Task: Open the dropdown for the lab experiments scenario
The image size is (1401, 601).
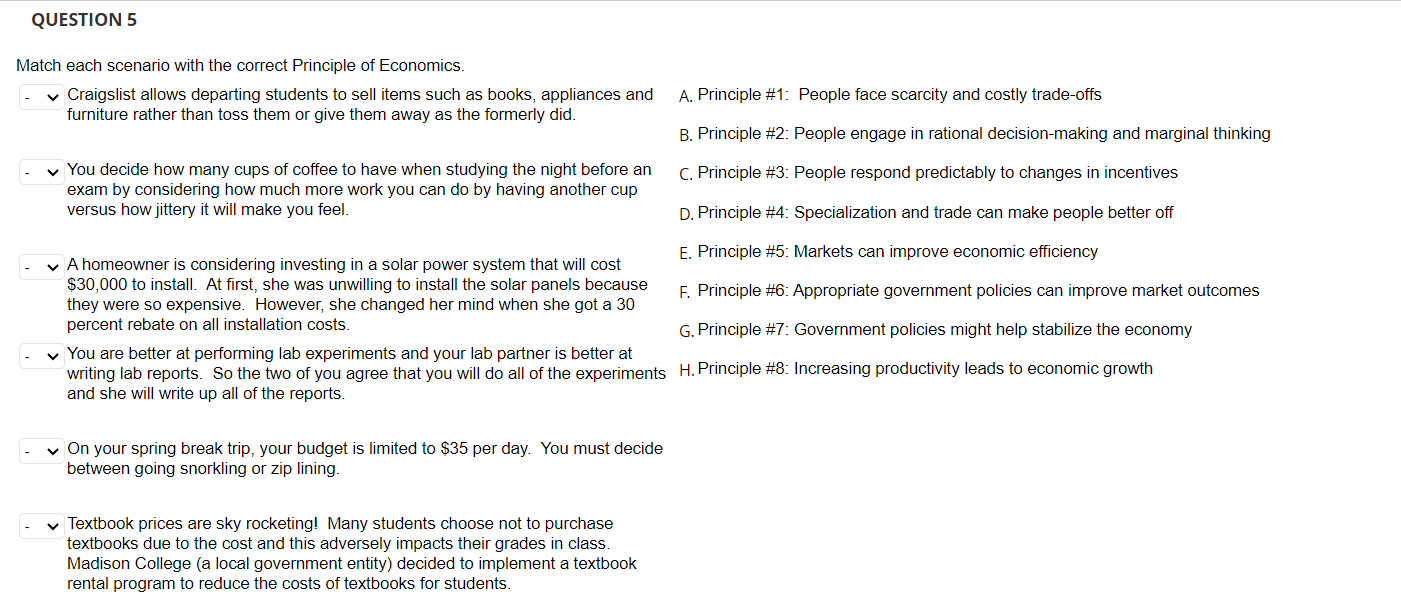Action: [40, 355]
